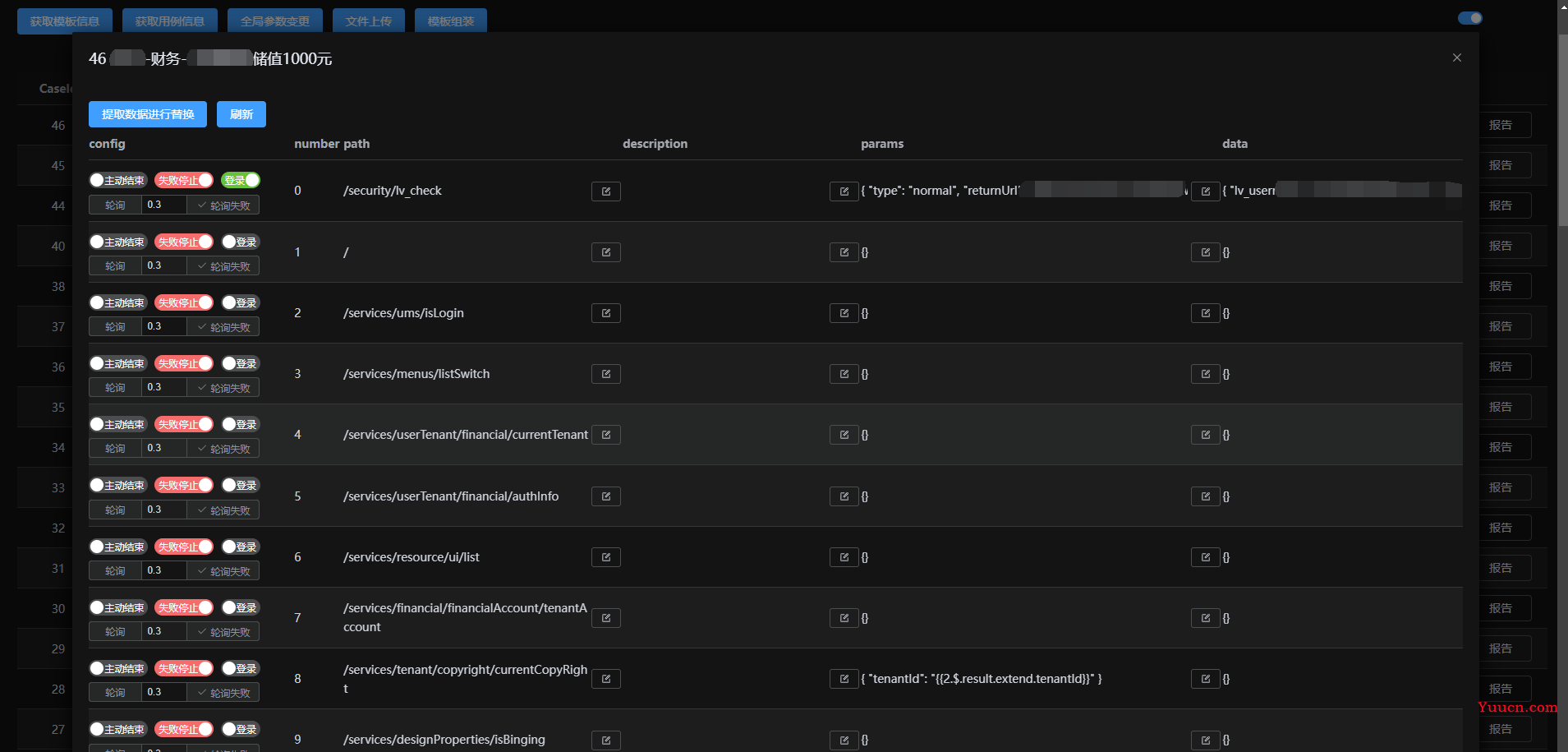Edit data of /services/ums/isLogin
The width and height of the screenshot is (1568, 752).
tap(1205, 313)
